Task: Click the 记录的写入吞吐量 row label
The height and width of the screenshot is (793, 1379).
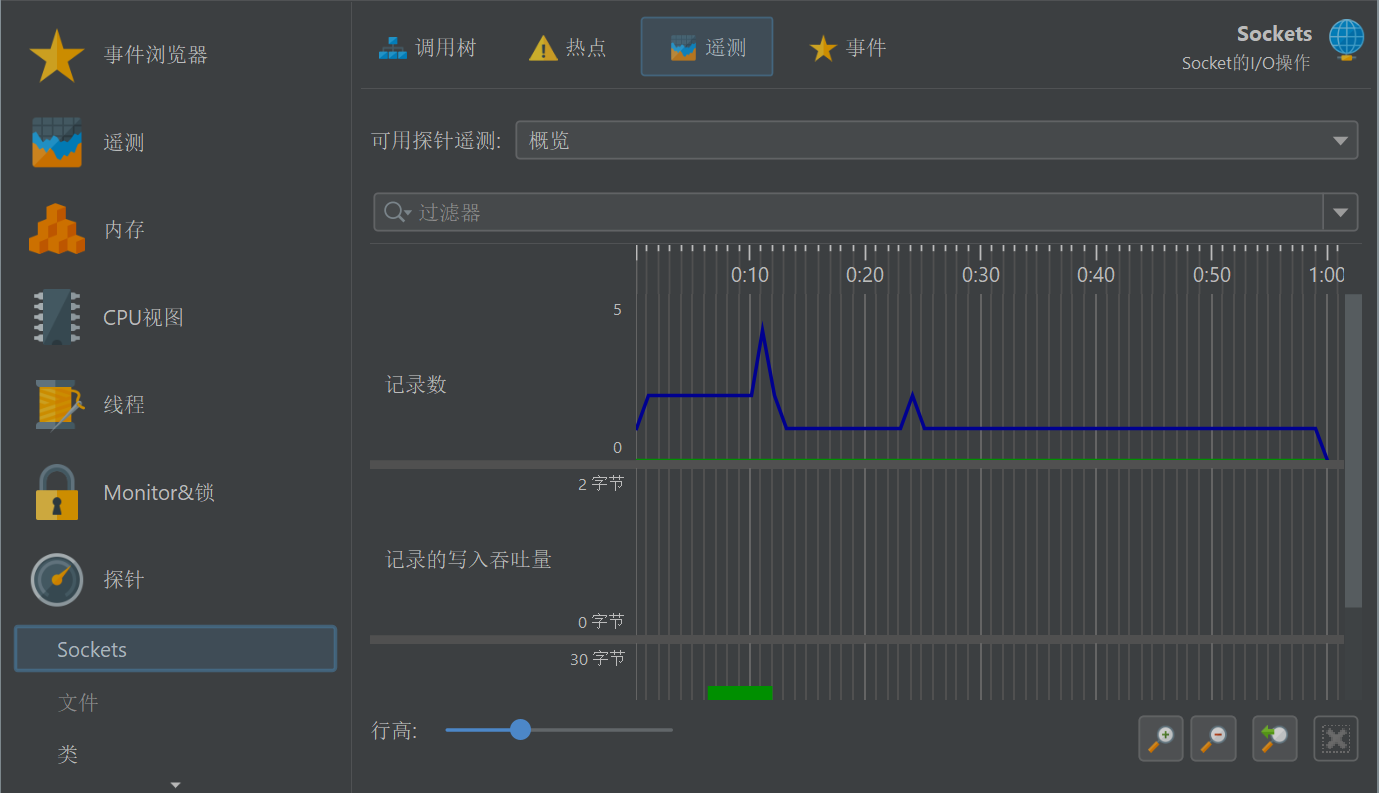Action: (469, 560)
